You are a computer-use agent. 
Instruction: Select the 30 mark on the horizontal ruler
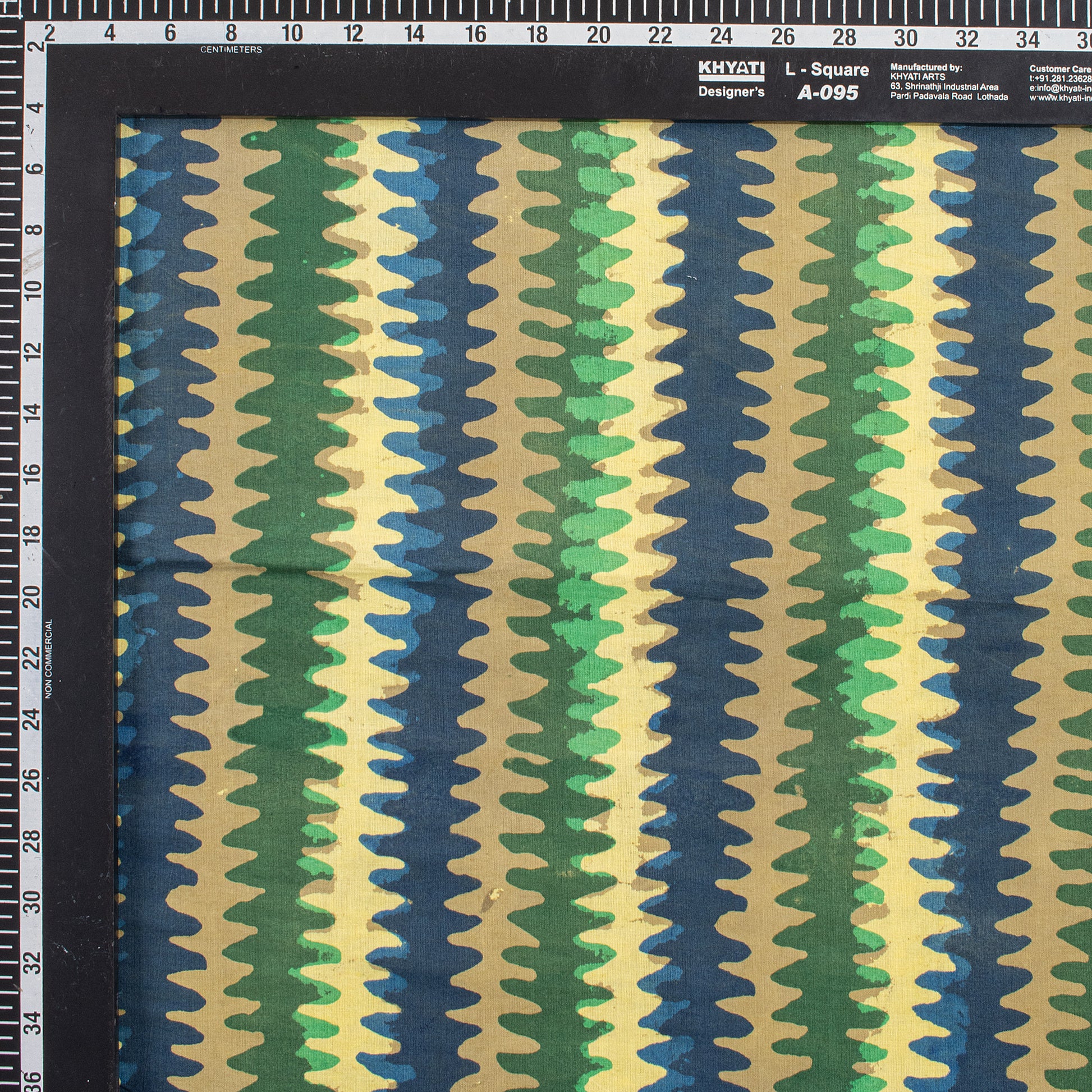click(906, 38)
